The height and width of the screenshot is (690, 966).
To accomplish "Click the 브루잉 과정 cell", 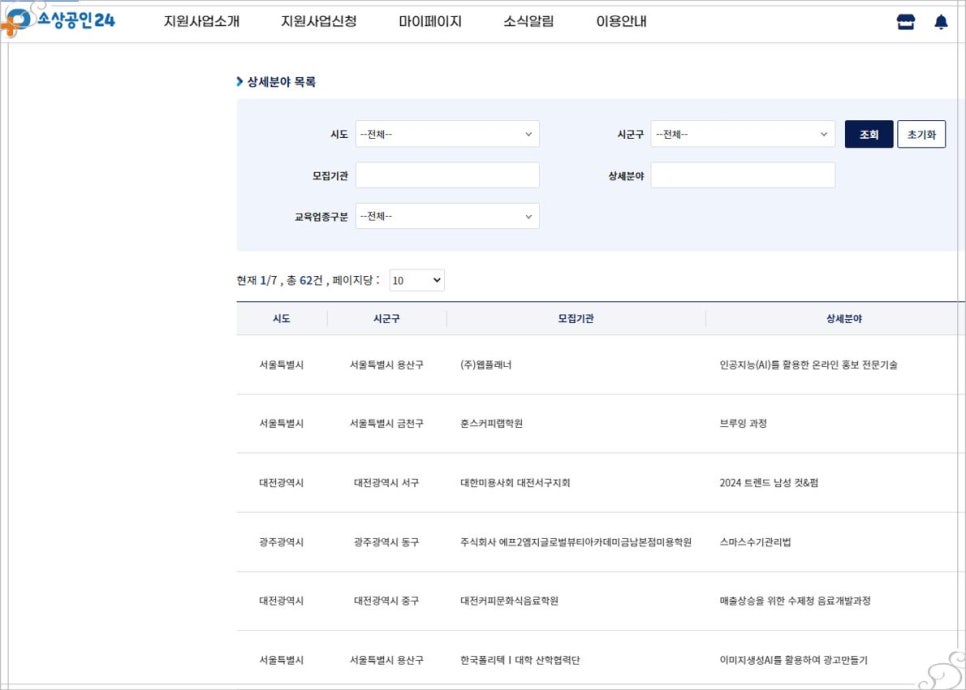I will [743, 423].
